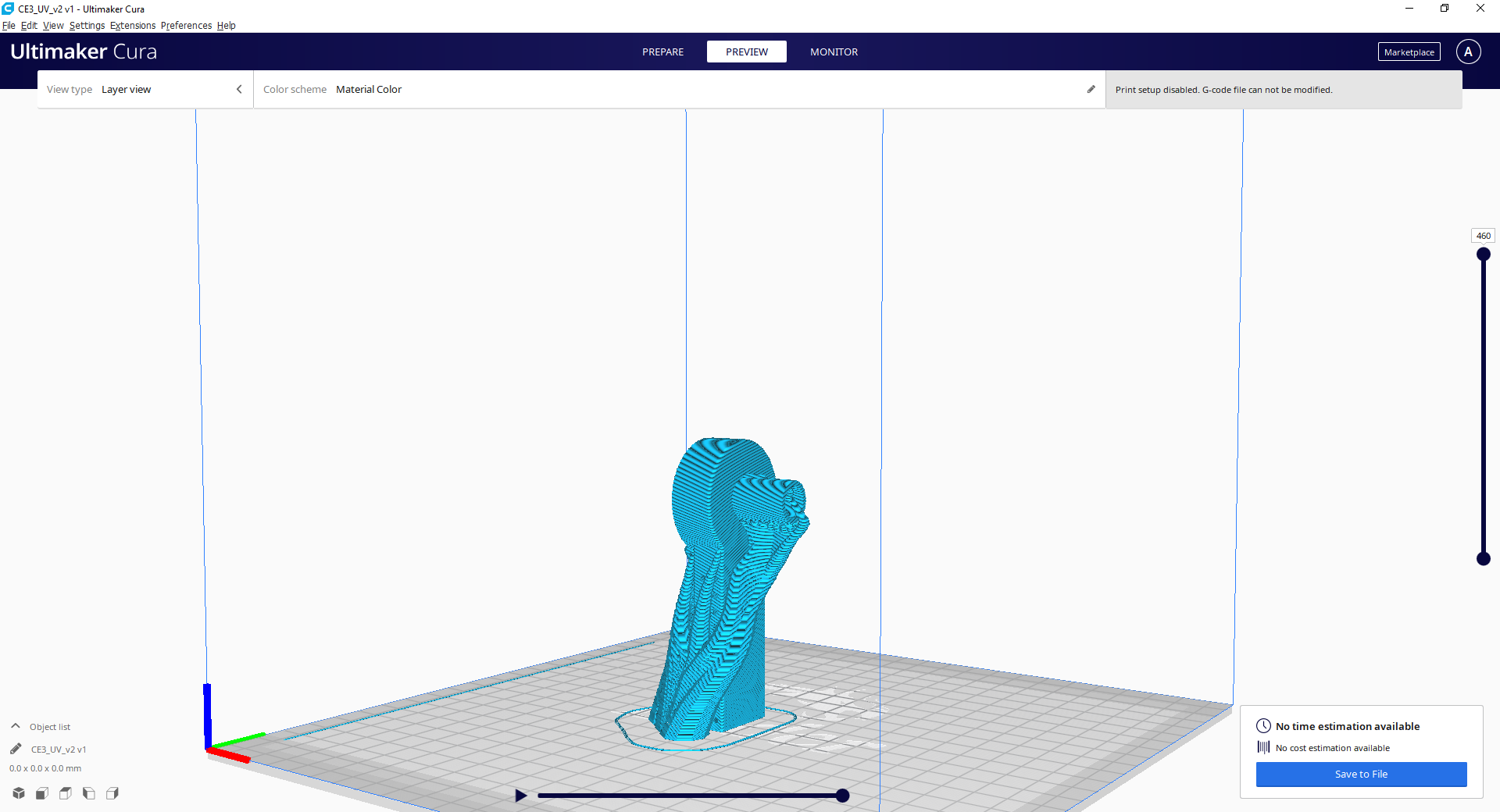Switch to the PREPARE stage
This screenshot has width=1500, height=812.
(x=662, y=52)
